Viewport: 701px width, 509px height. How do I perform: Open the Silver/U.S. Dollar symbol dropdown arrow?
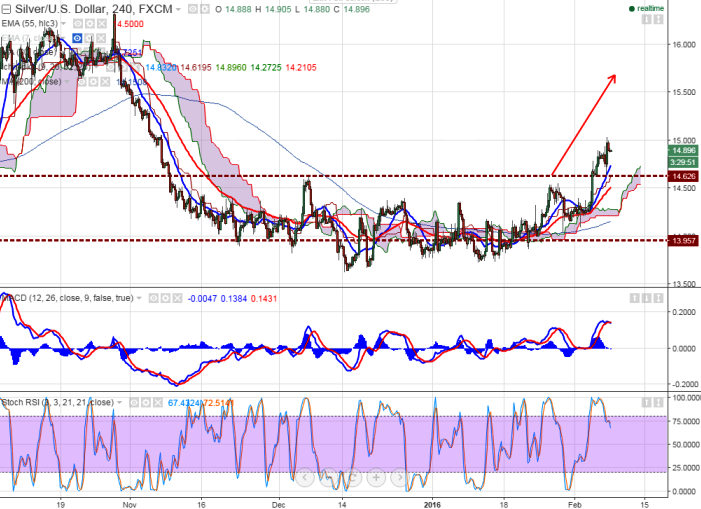pos(179,9)
